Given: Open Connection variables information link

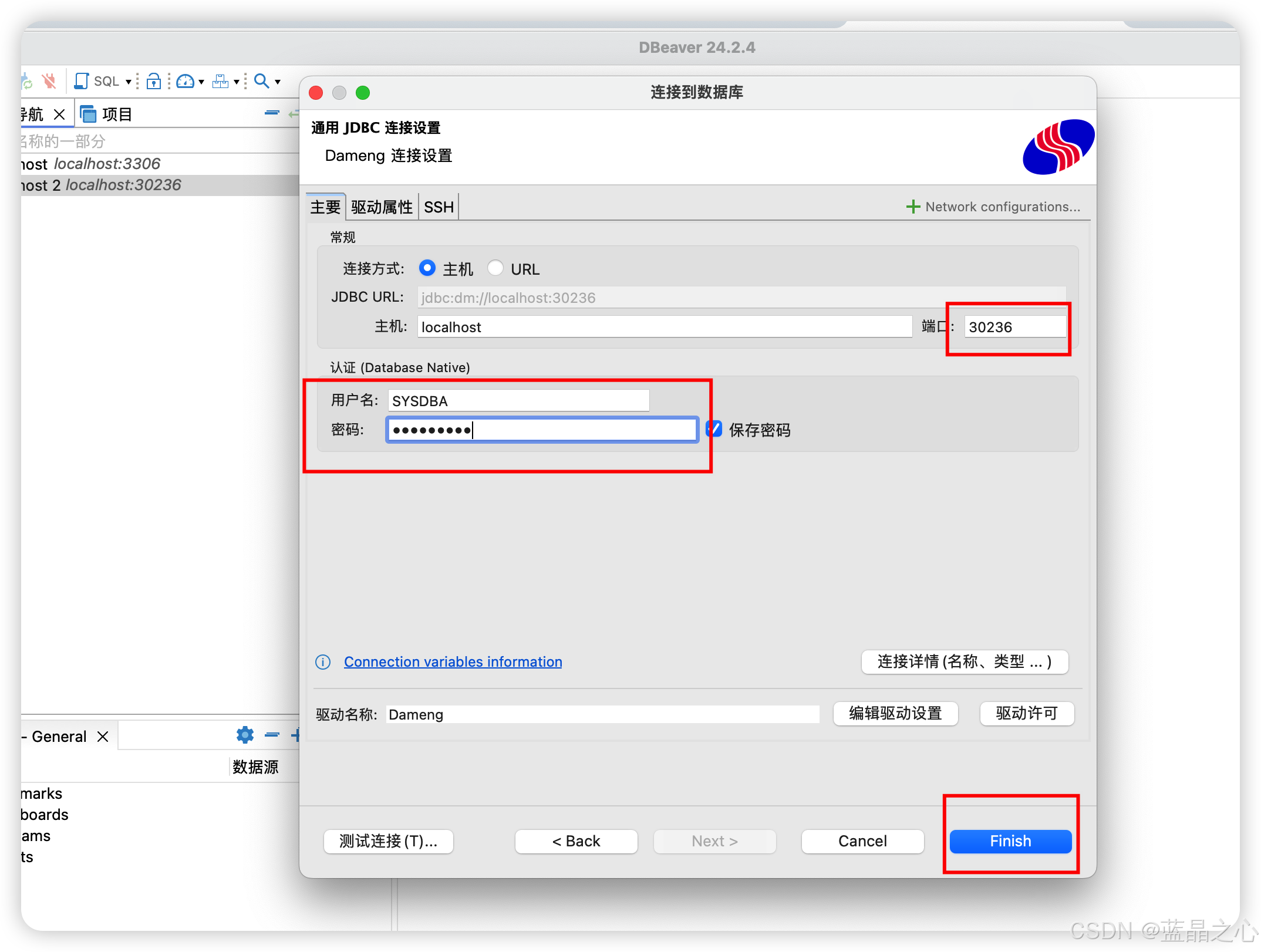Looking at the screenshot, I should (x=453, y=662).
